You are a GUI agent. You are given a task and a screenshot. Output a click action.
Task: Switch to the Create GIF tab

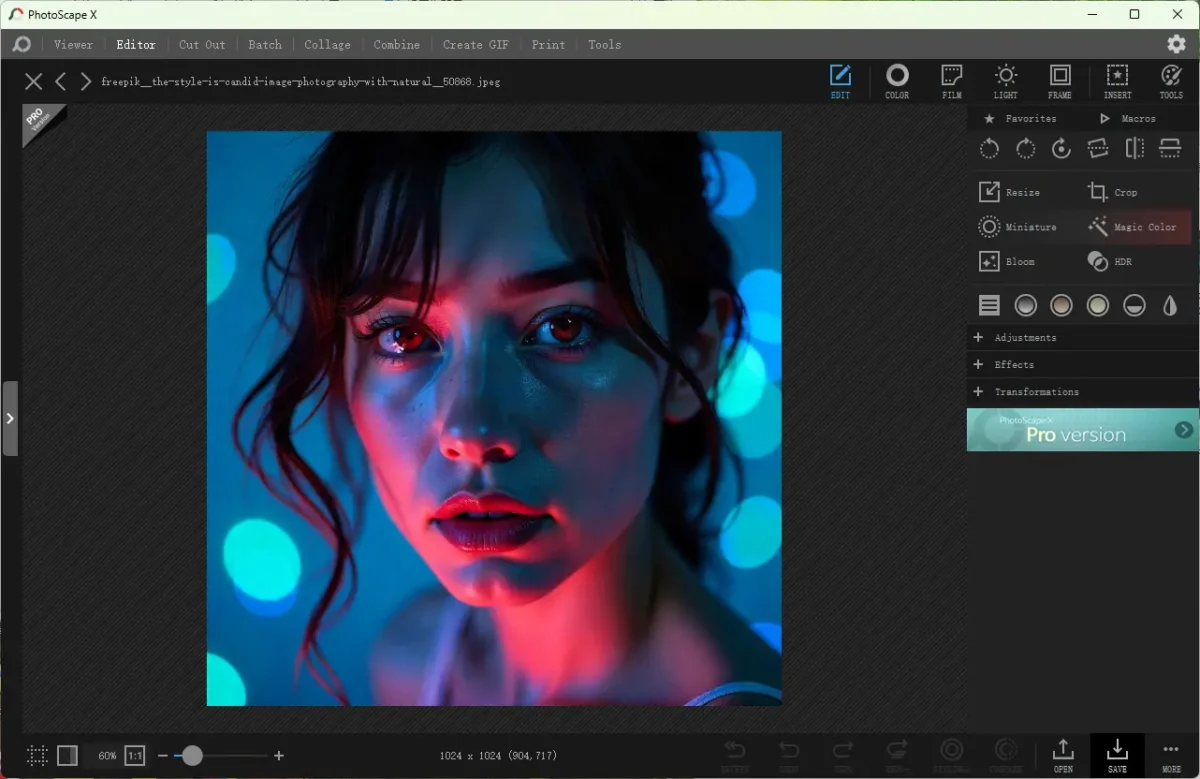pyautogui.click(x=476, y=45)
